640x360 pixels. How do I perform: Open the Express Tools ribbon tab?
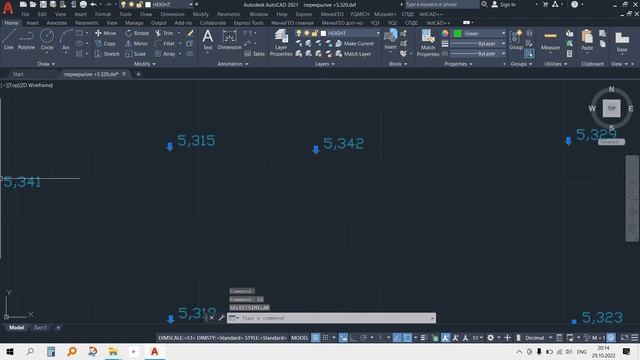pos(249,23)
